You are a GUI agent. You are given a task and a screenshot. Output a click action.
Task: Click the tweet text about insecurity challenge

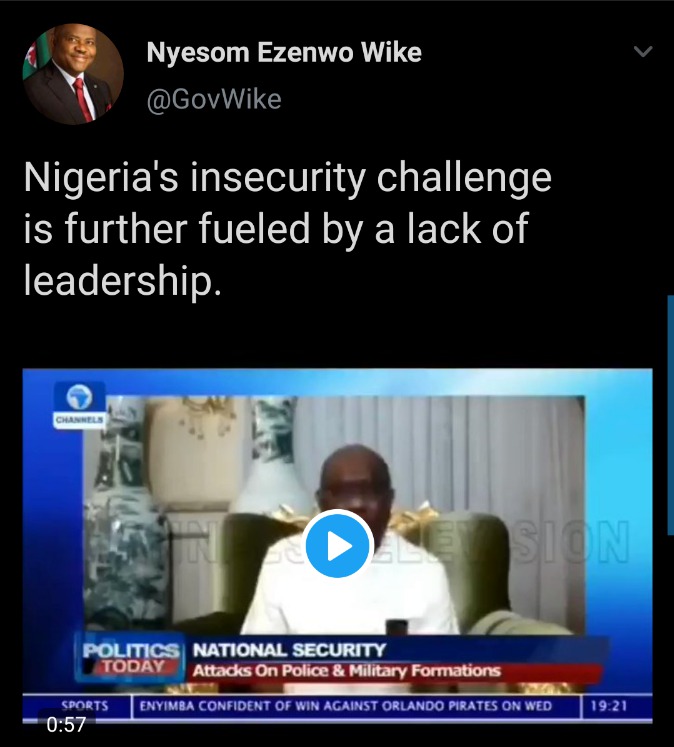[288, 229]
